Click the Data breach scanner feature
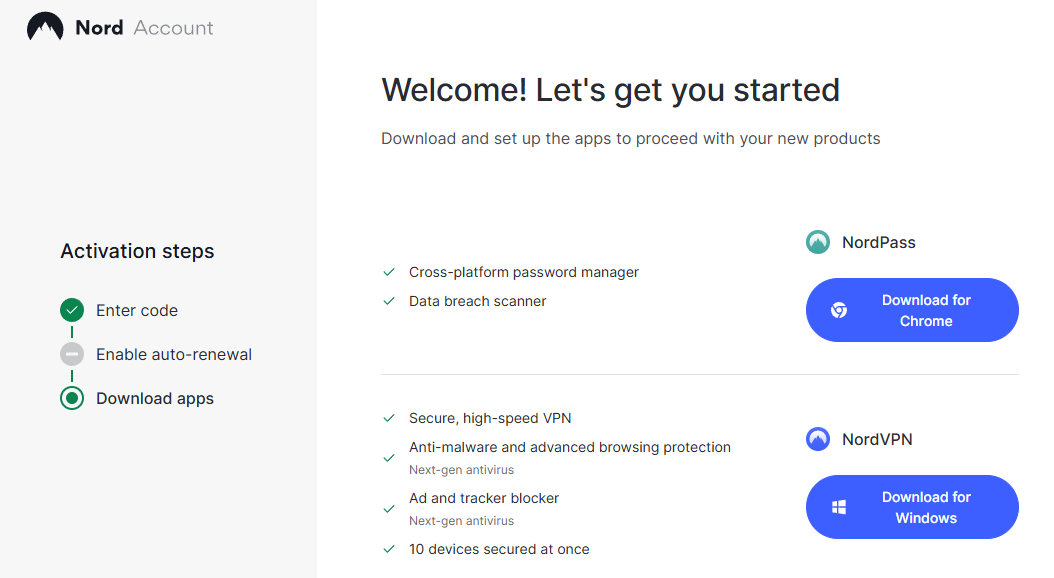Viewport: 1054px width, 578px height. [x=477, y=301]
